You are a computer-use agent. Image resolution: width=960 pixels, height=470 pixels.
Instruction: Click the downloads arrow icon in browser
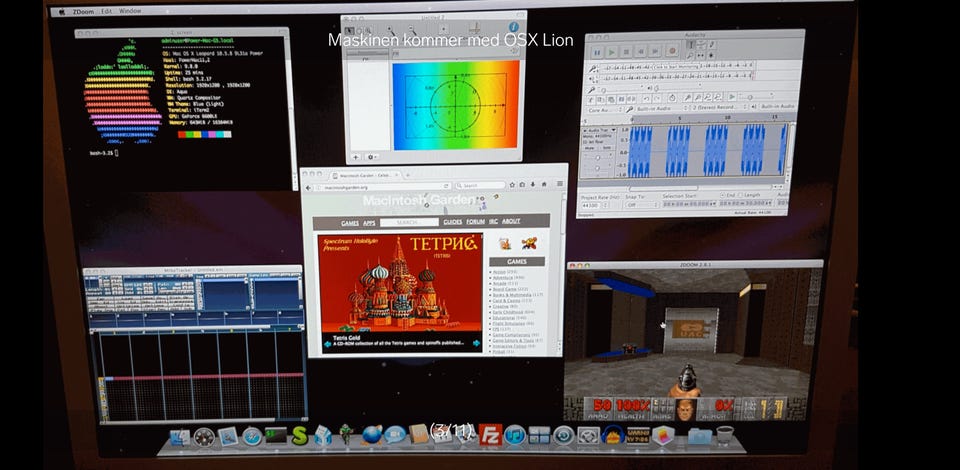tap(533, 185)
